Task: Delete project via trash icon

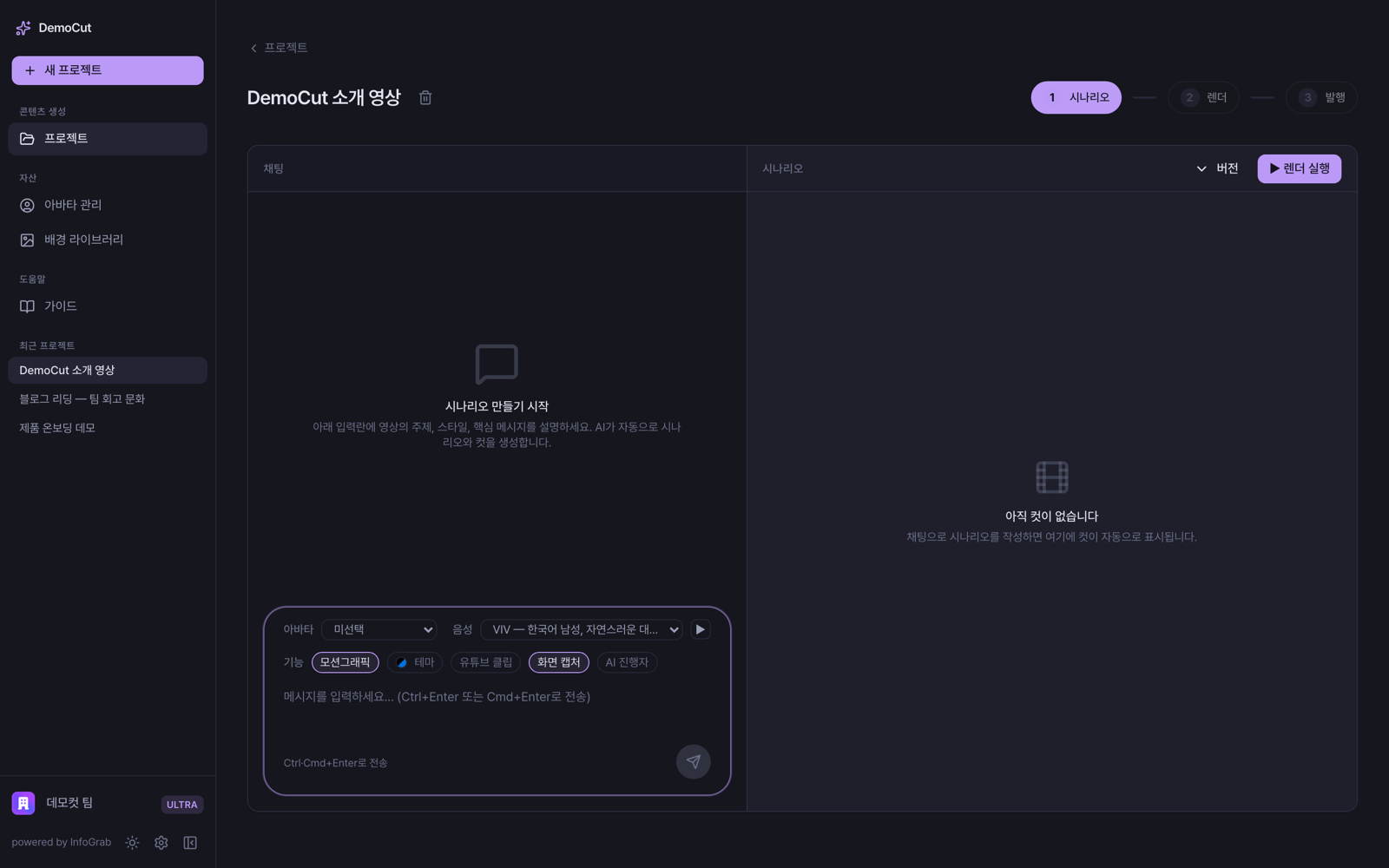Action: point(425,97)
